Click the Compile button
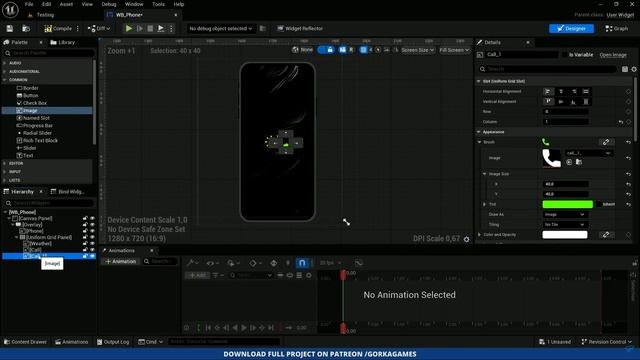The width and height of the screenshot is (640, 360). tap(58, 29)
